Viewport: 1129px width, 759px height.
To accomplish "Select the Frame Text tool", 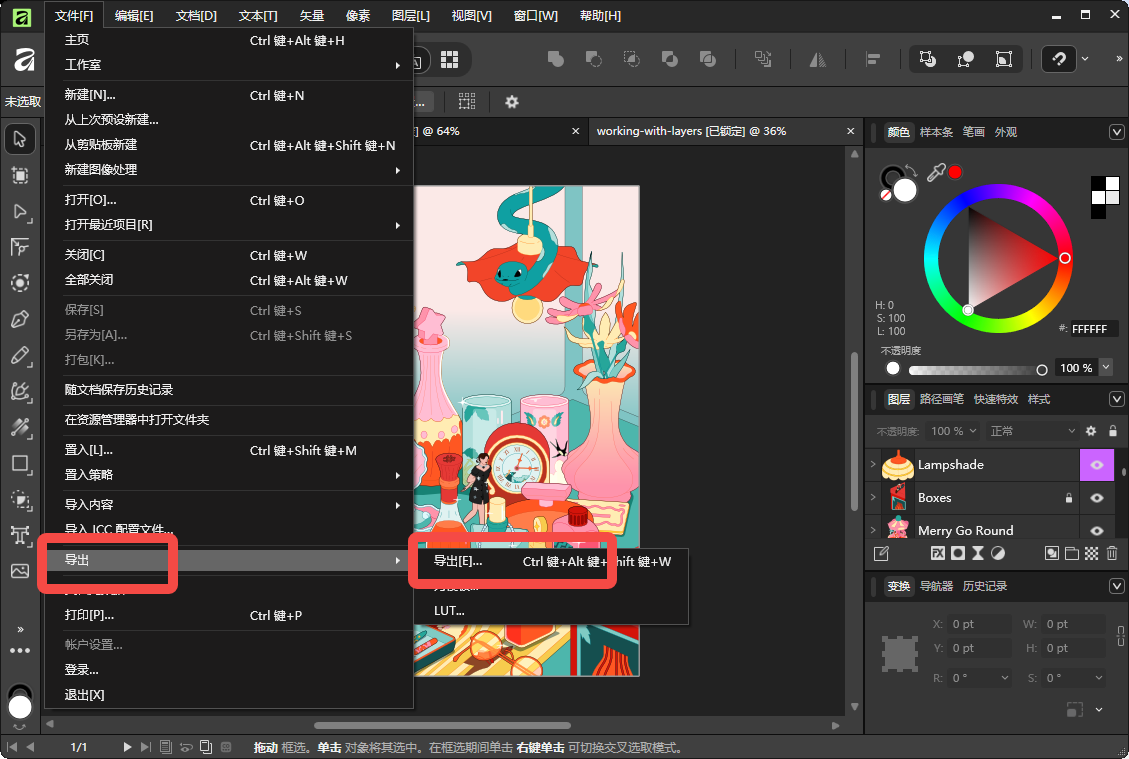I will pos(20,535).
